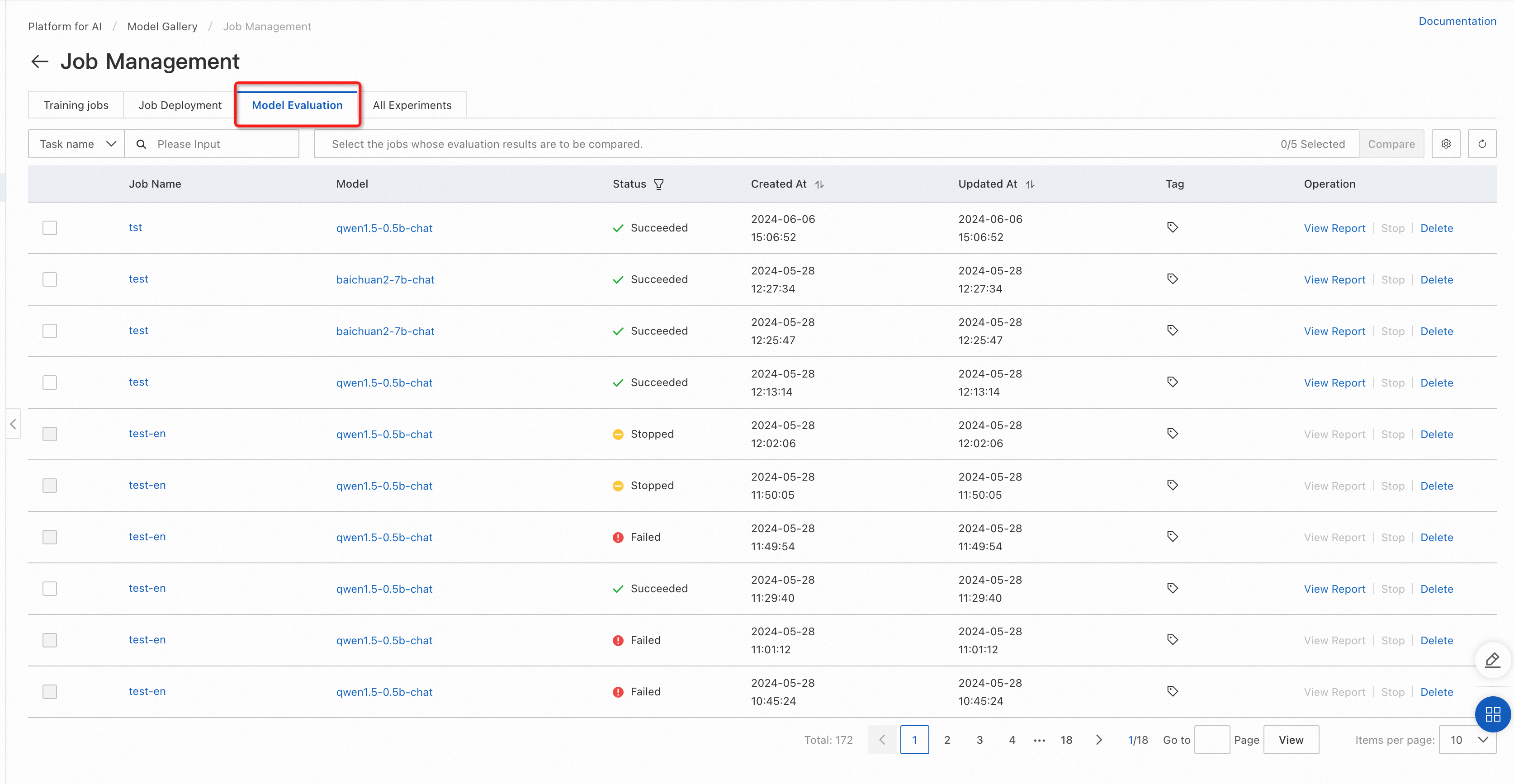Screen dimensions: 1514x784
Task: Switch to Training jobs tab
Action: pos(76,105)
